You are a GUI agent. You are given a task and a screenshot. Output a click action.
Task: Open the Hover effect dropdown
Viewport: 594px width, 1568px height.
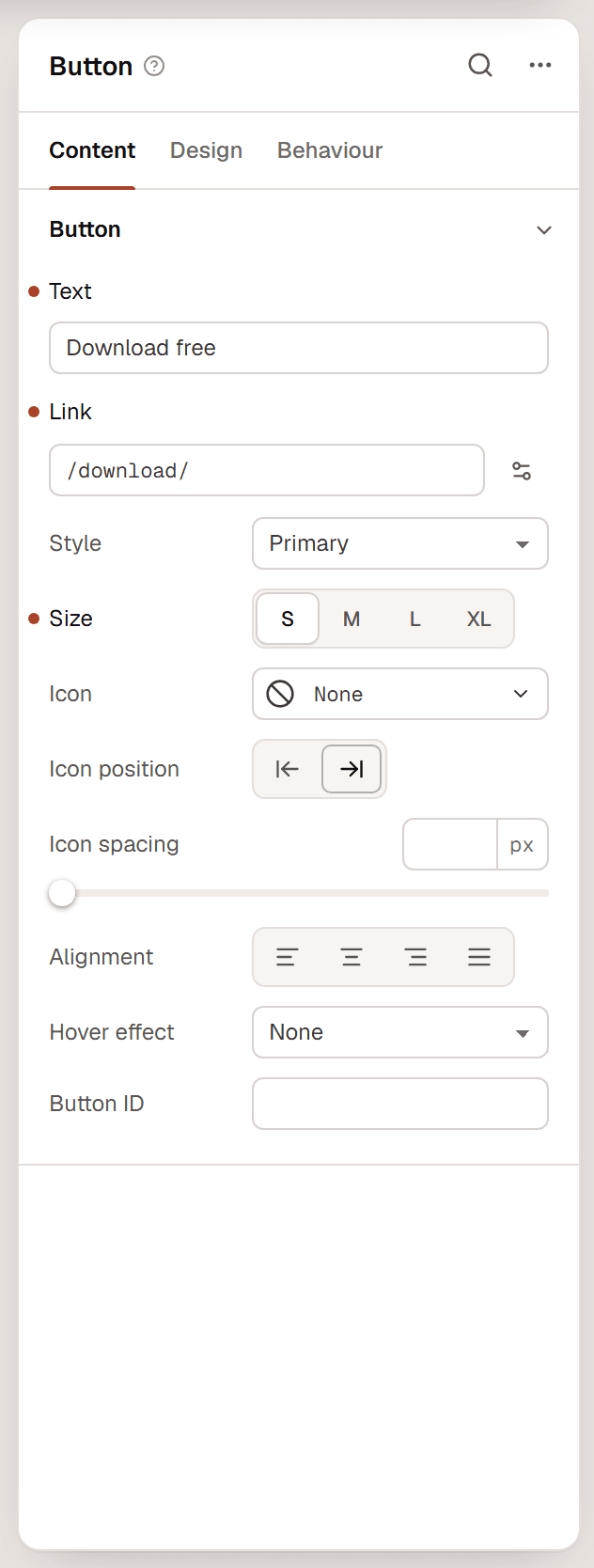tap(400, 1032)
